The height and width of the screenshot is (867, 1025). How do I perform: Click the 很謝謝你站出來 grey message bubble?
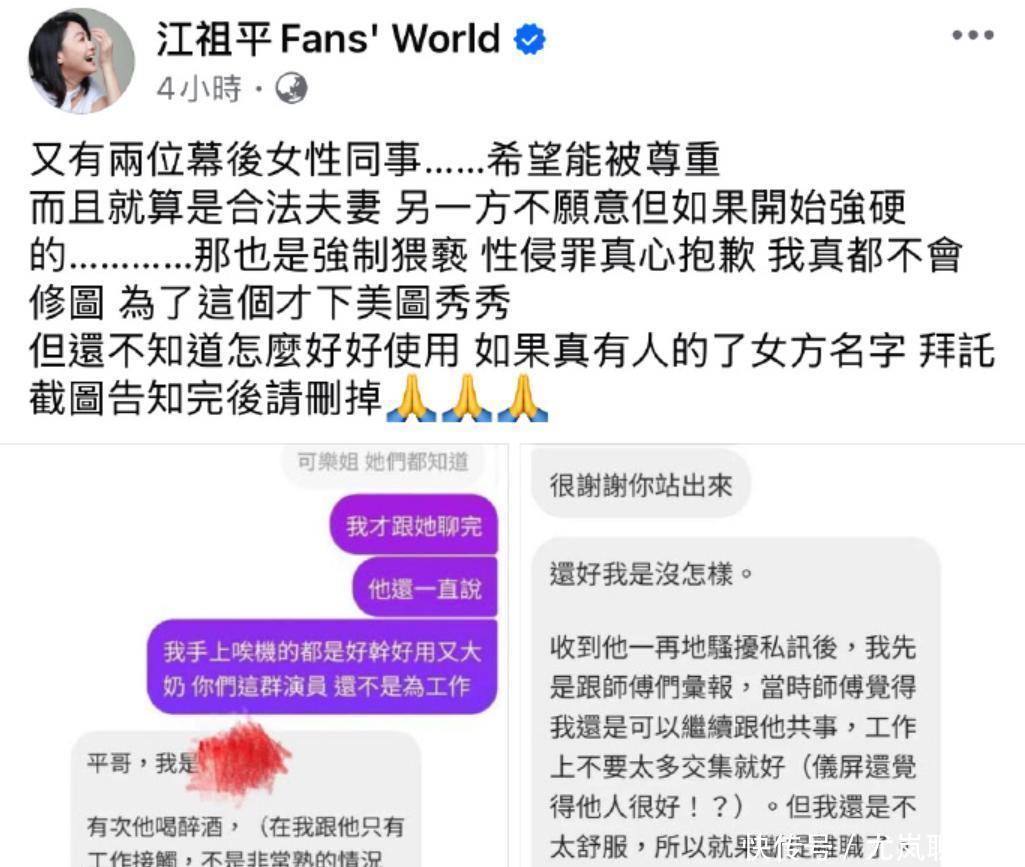[641, 485]
